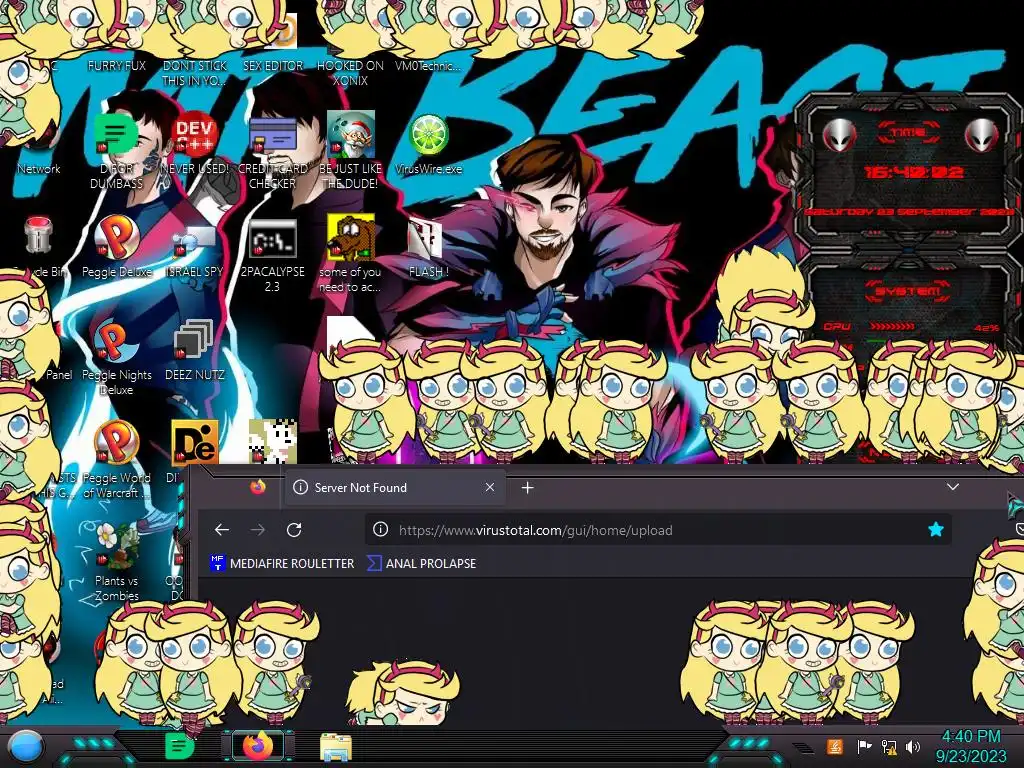Click the CPU 42% usage bar

[x=910, y=327]
